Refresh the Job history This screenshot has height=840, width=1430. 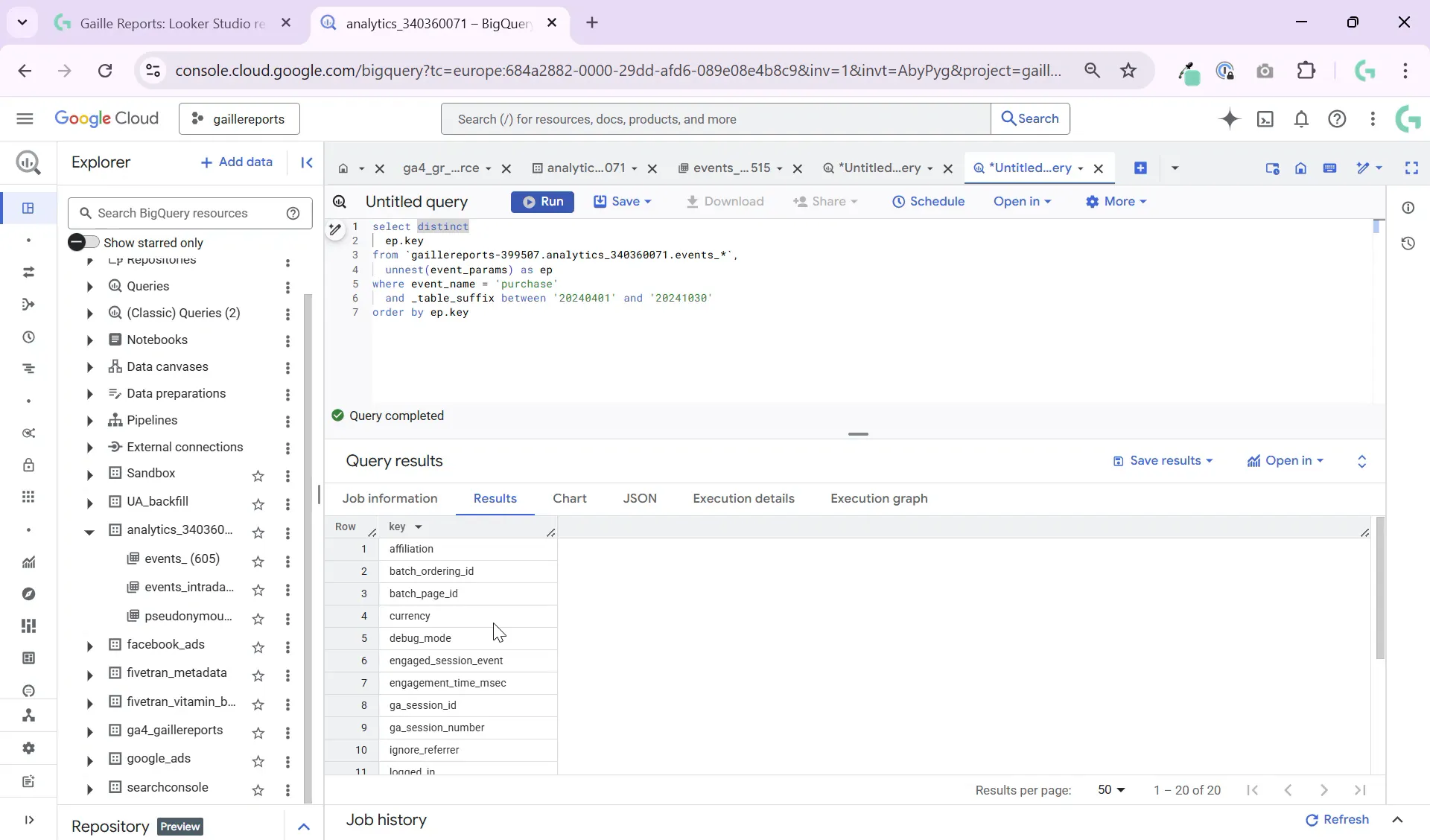coord(1337,820)
